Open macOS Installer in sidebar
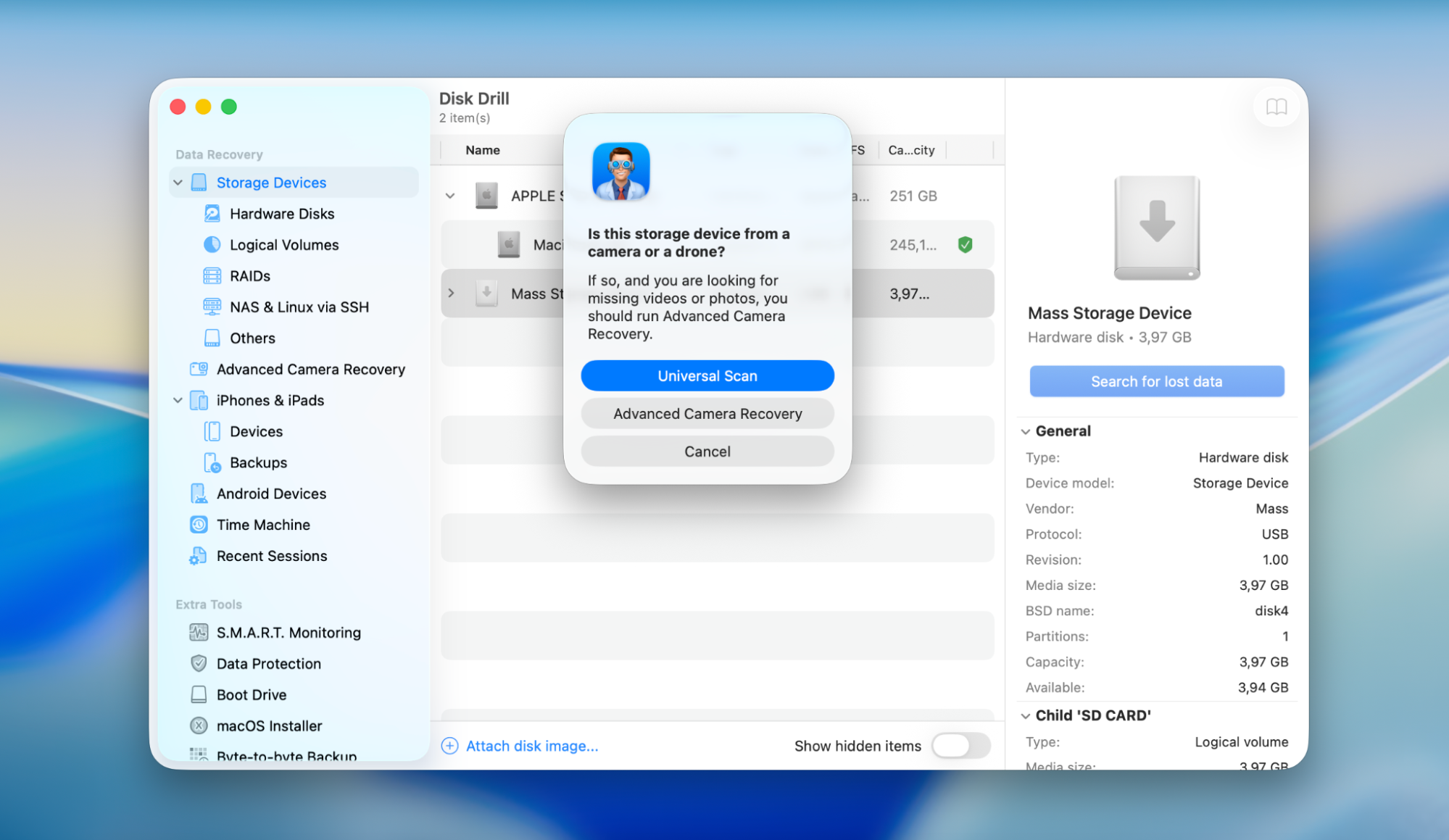The image size is (1449, 840). [x=269, y=726]
